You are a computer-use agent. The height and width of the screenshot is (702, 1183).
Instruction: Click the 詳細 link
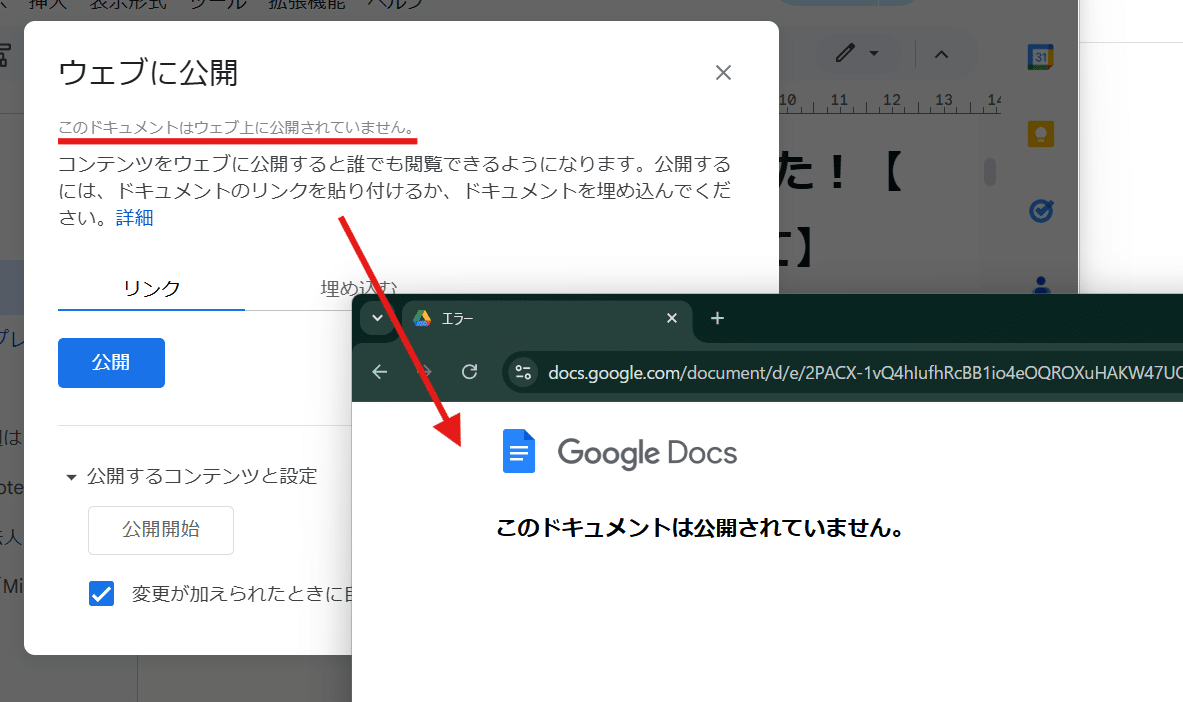click(x=134, y=218)
